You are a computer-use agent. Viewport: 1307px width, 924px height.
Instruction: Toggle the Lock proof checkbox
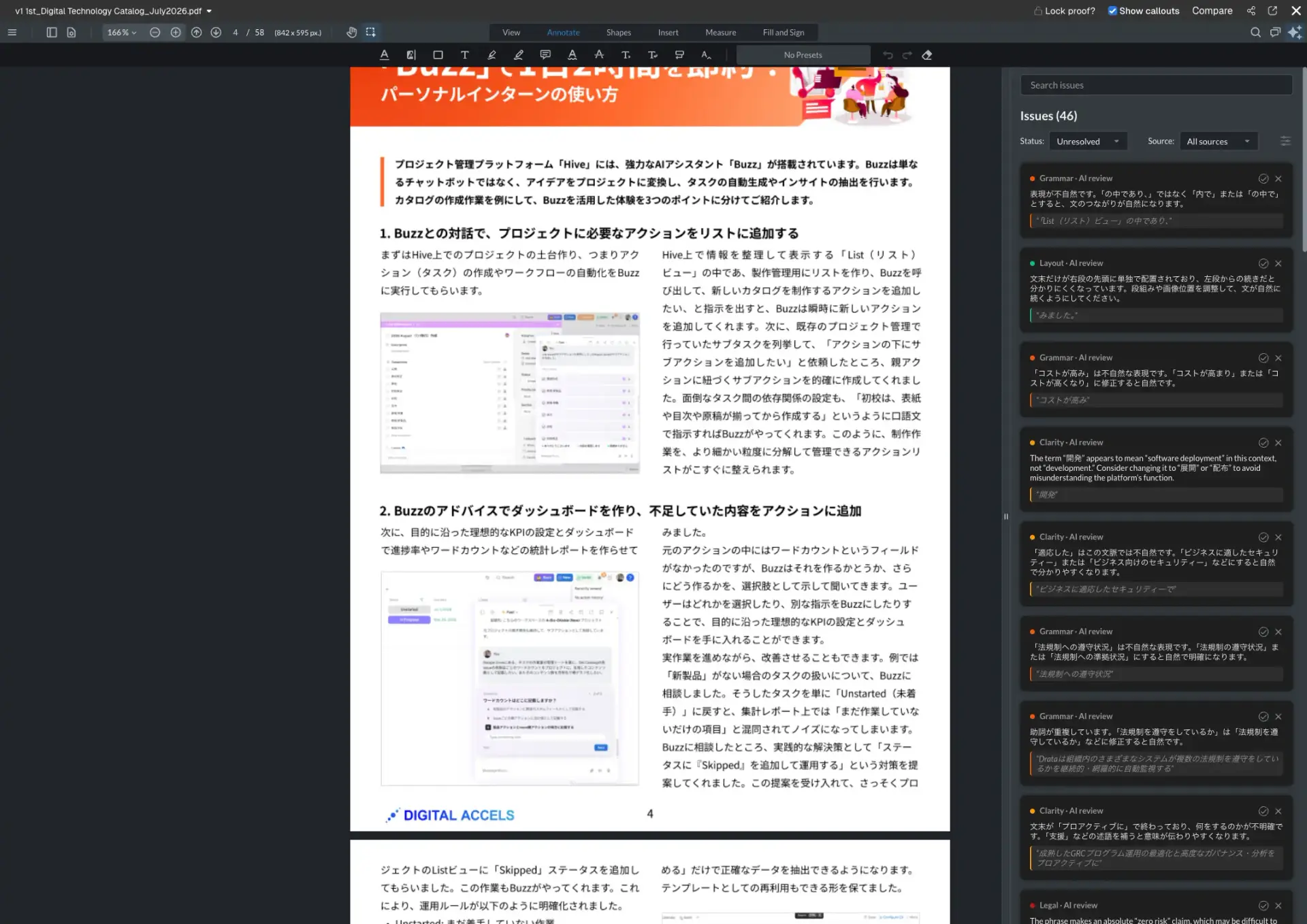1038,11
